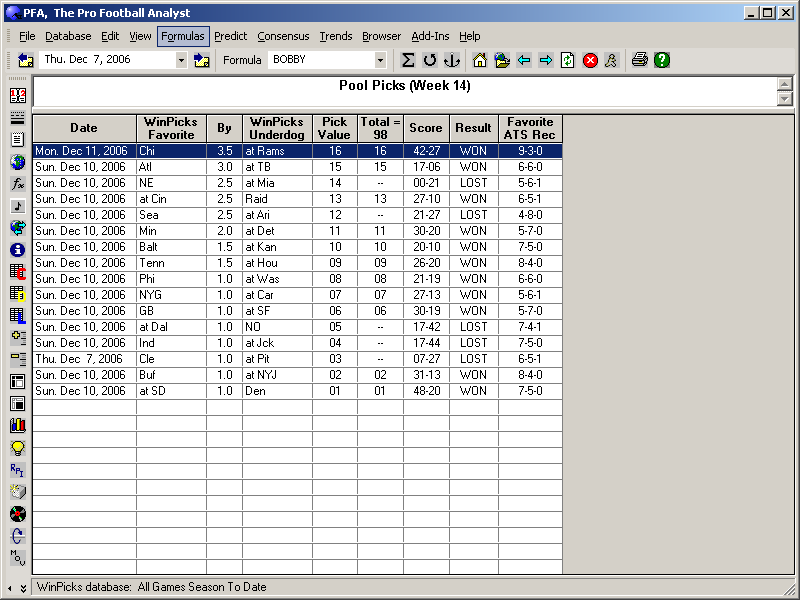Click the globe icon in sidebar

pos(18,162)
